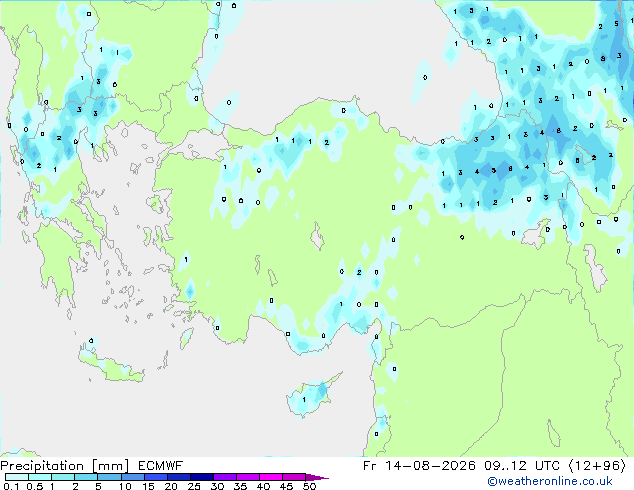Click the legend label '35'
The height and width of the screenshot is (490, 634).
240,486
